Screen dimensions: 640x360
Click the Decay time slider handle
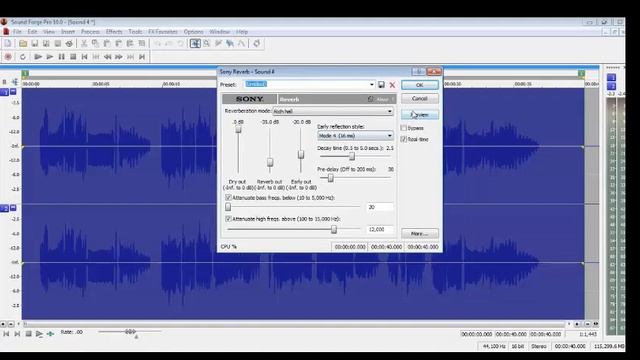[x=352, y=156]
